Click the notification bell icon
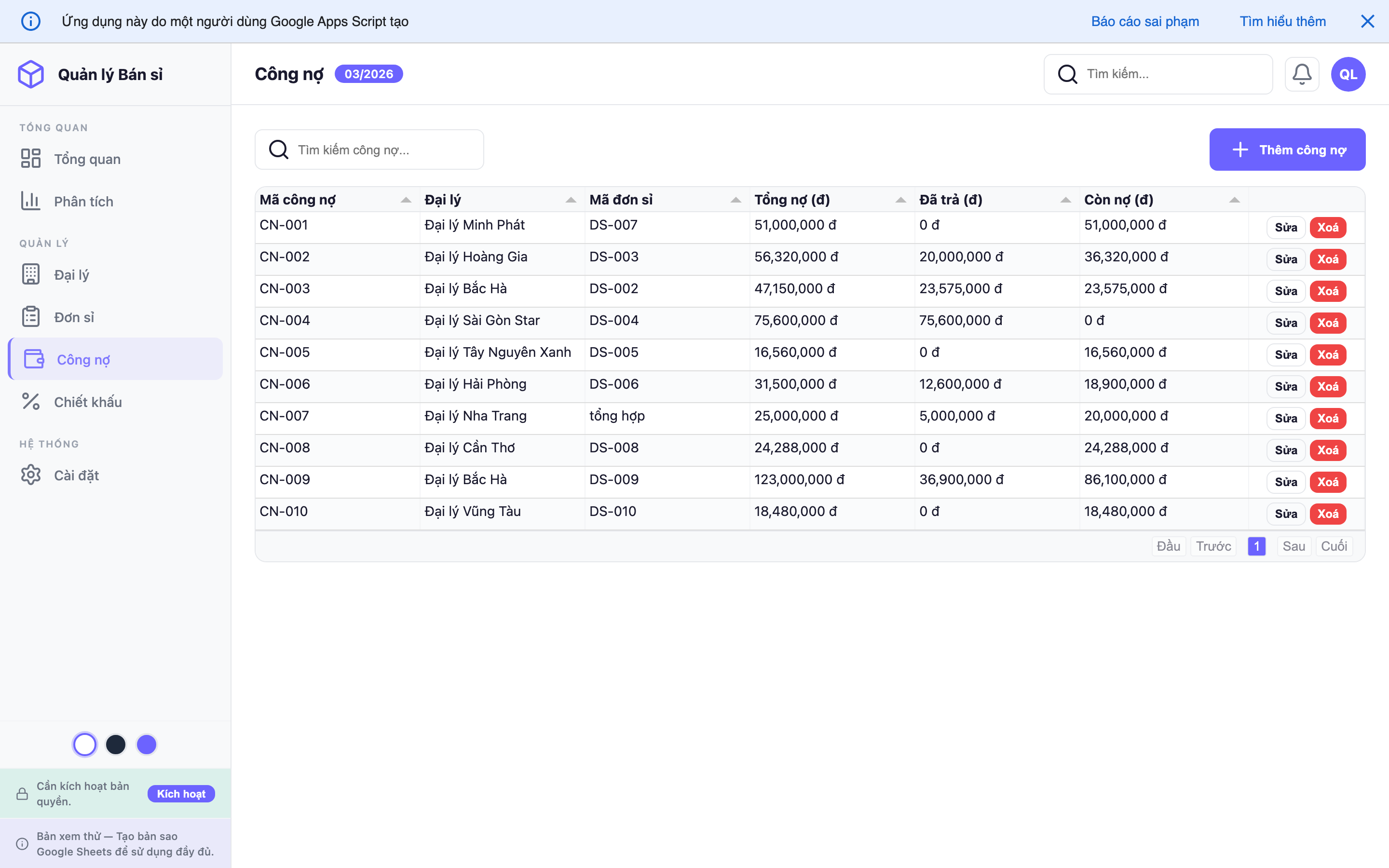The width and height of the screenshot is (1389, 868). 1302,73
